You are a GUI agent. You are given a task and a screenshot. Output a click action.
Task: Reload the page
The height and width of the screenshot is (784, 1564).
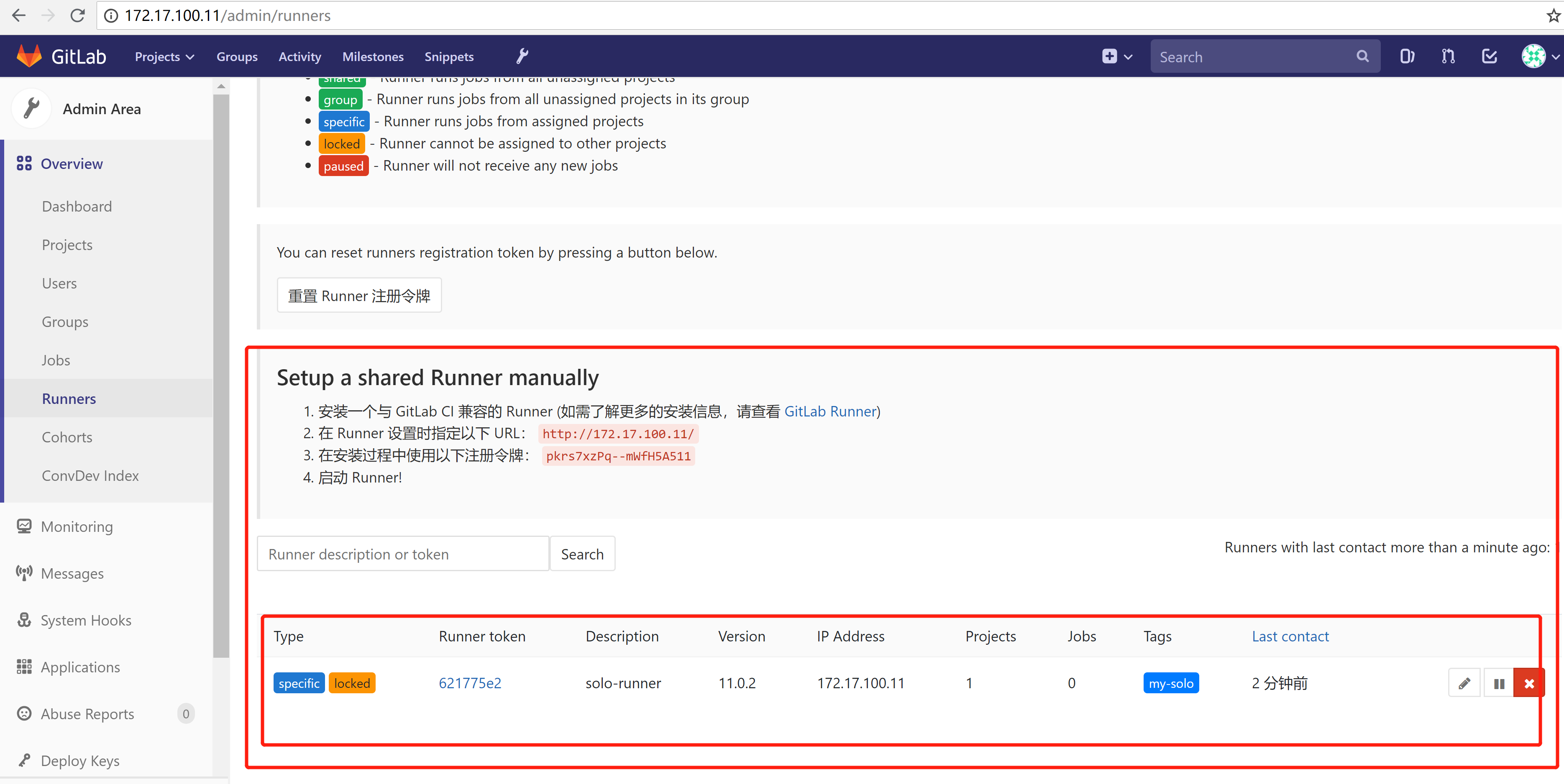tap(77, 15)
